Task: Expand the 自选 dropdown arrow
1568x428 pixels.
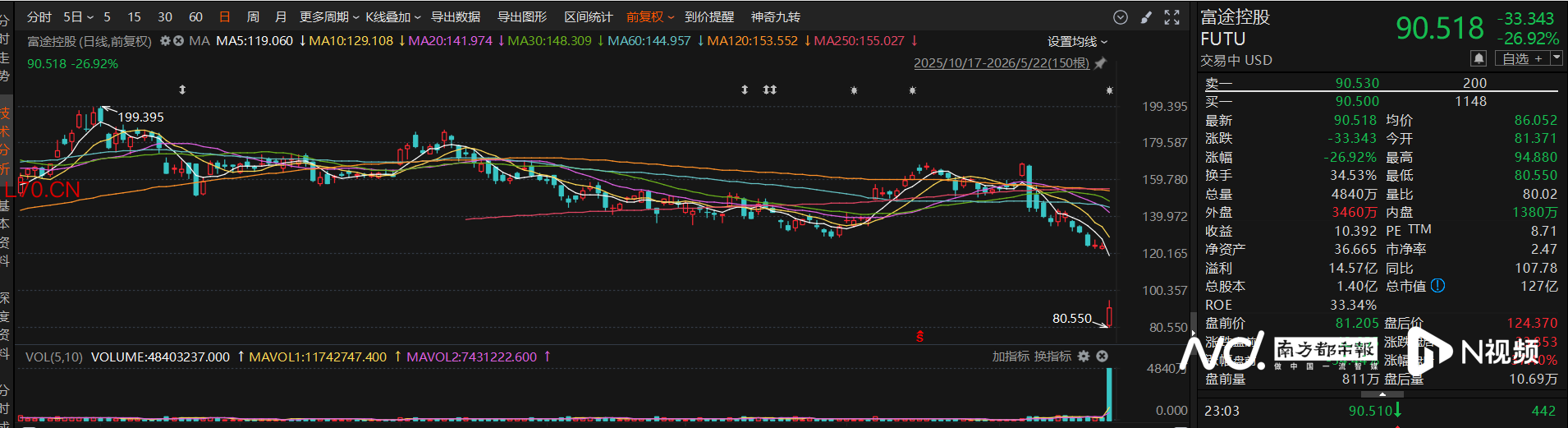Action: (x=1556, y=58)
